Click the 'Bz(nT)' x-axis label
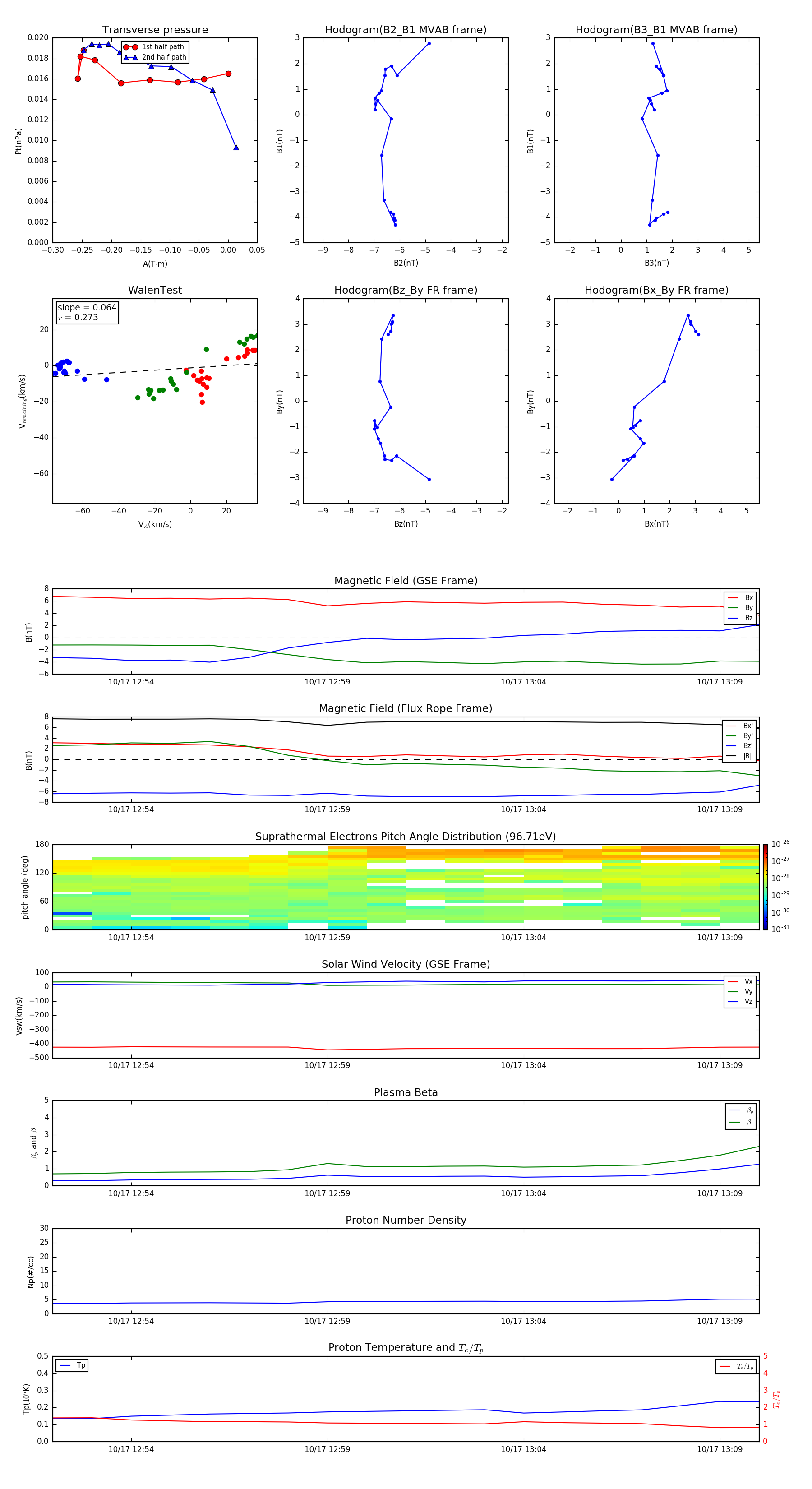Viewport: 812px width, 1489px height. [406, 524]
